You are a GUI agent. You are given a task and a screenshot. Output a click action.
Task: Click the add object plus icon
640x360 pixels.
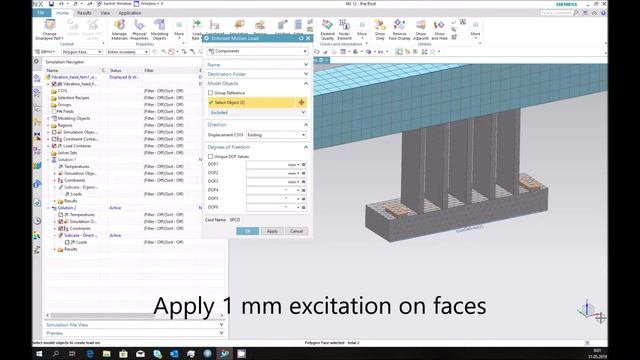[x=301, y=102]
